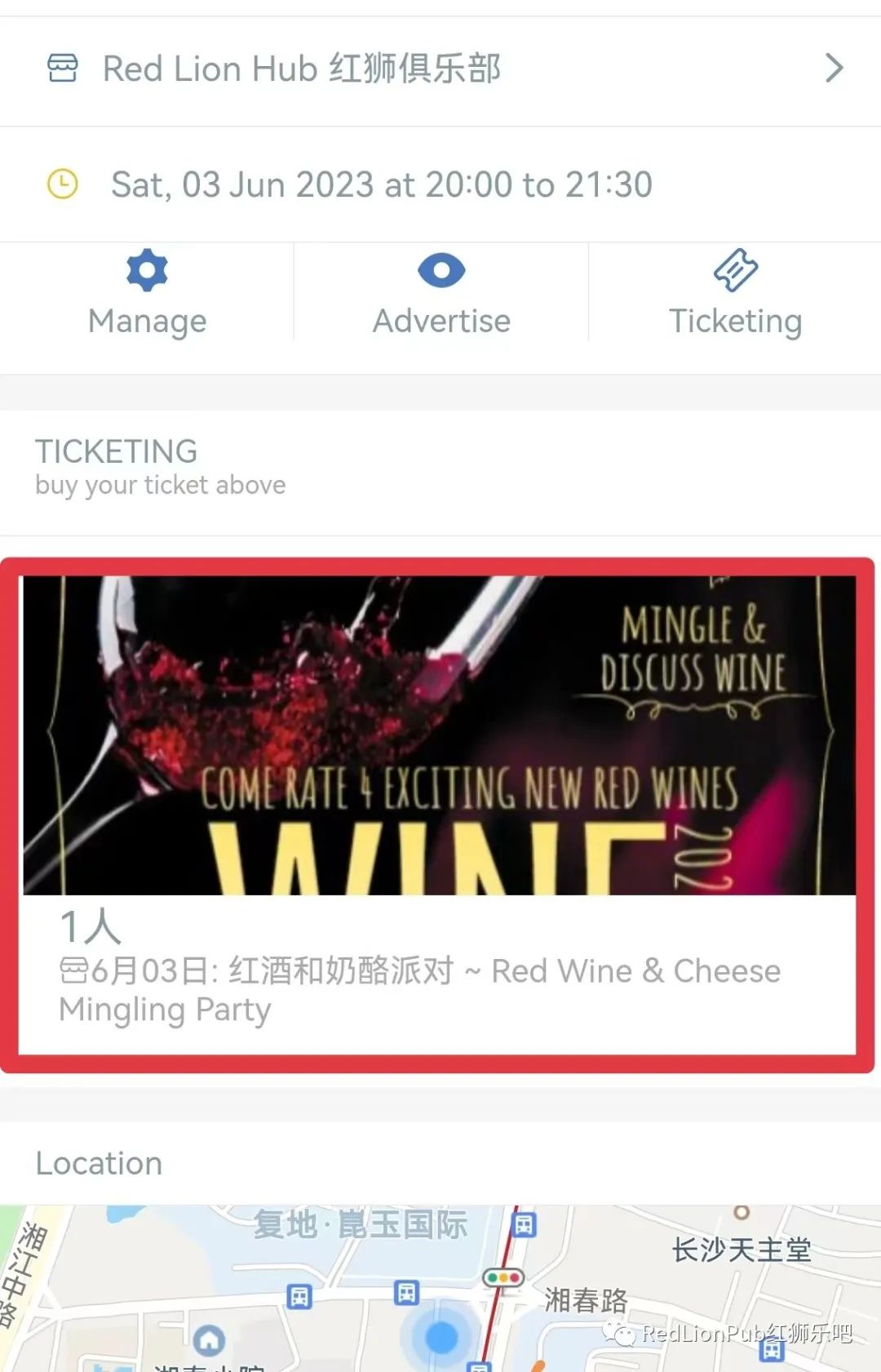The image size is (881, 1372).
Task: Click the Advertise eye icon
Action: tap(441, 271)
